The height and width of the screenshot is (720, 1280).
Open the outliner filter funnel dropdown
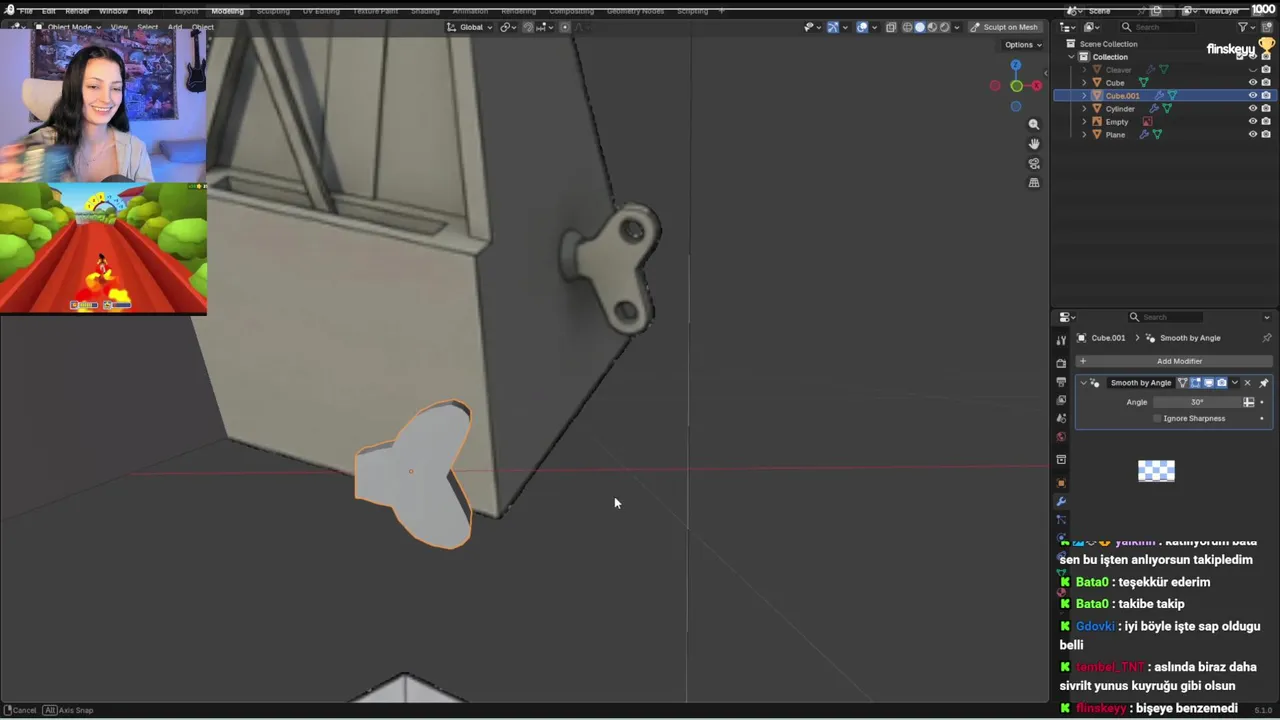point(1247,27)
